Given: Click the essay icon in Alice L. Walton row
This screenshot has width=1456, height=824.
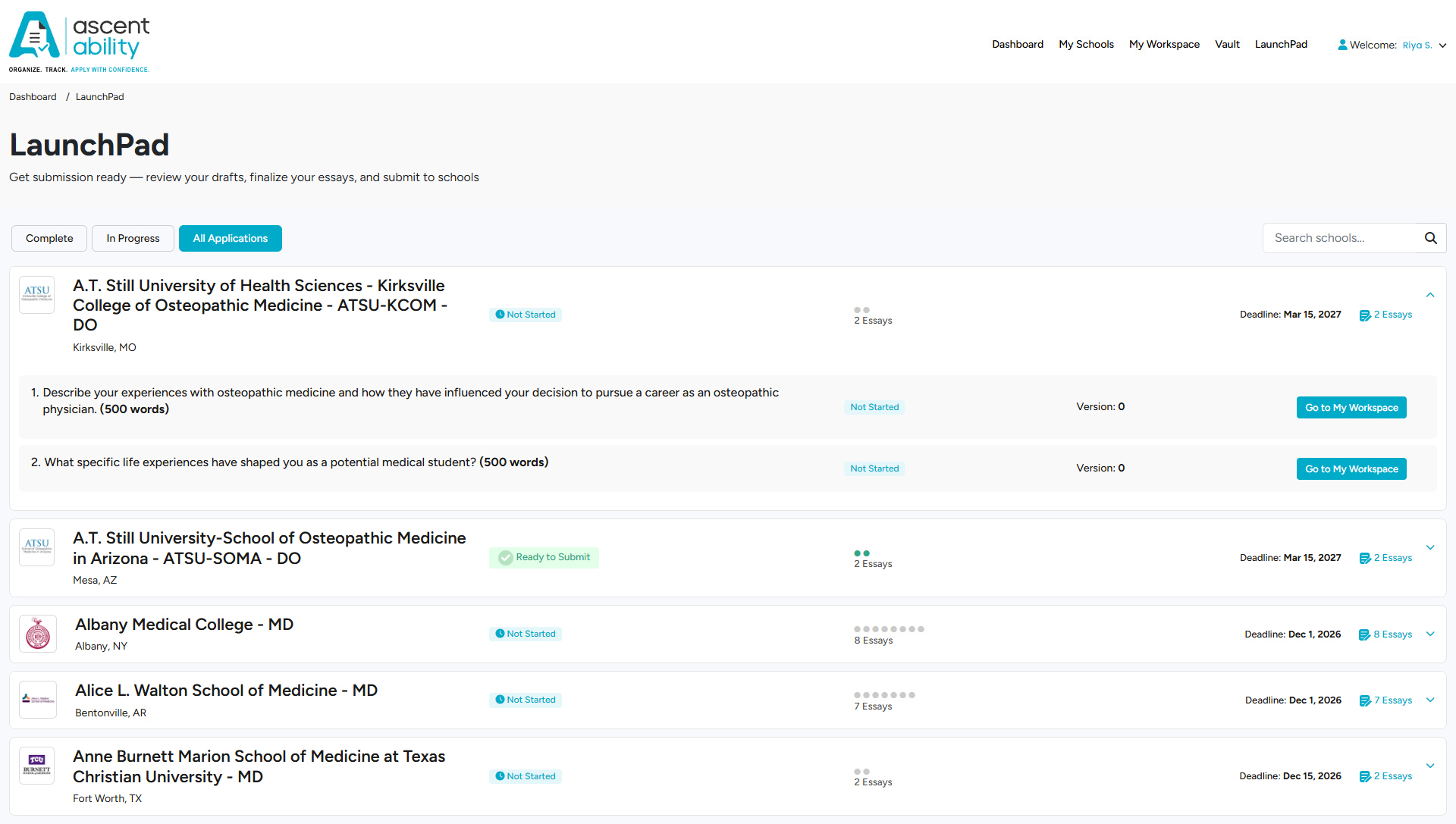Looking at the screenshot, I should pos(1365,701).
